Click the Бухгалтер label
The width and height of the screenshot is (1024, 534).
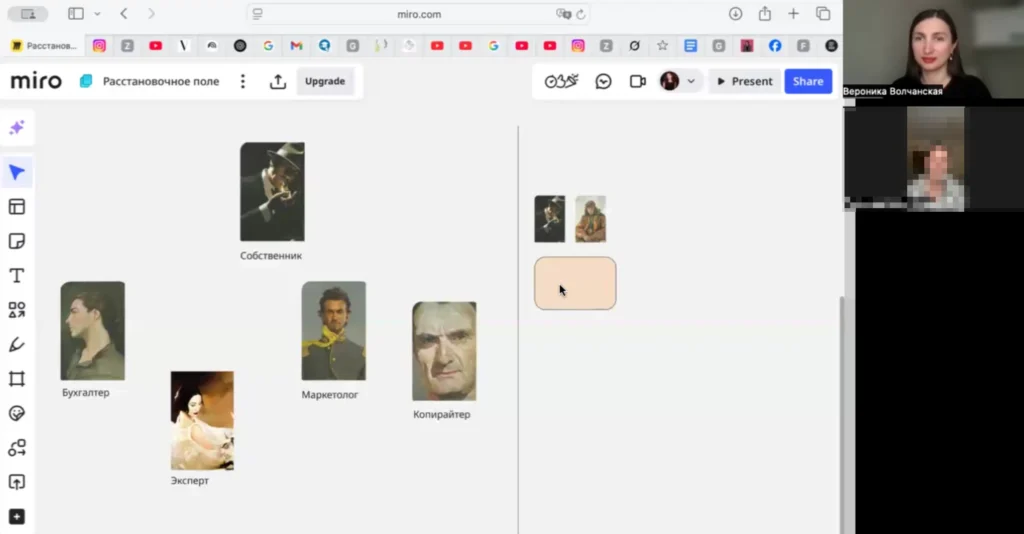click(86, 392)
